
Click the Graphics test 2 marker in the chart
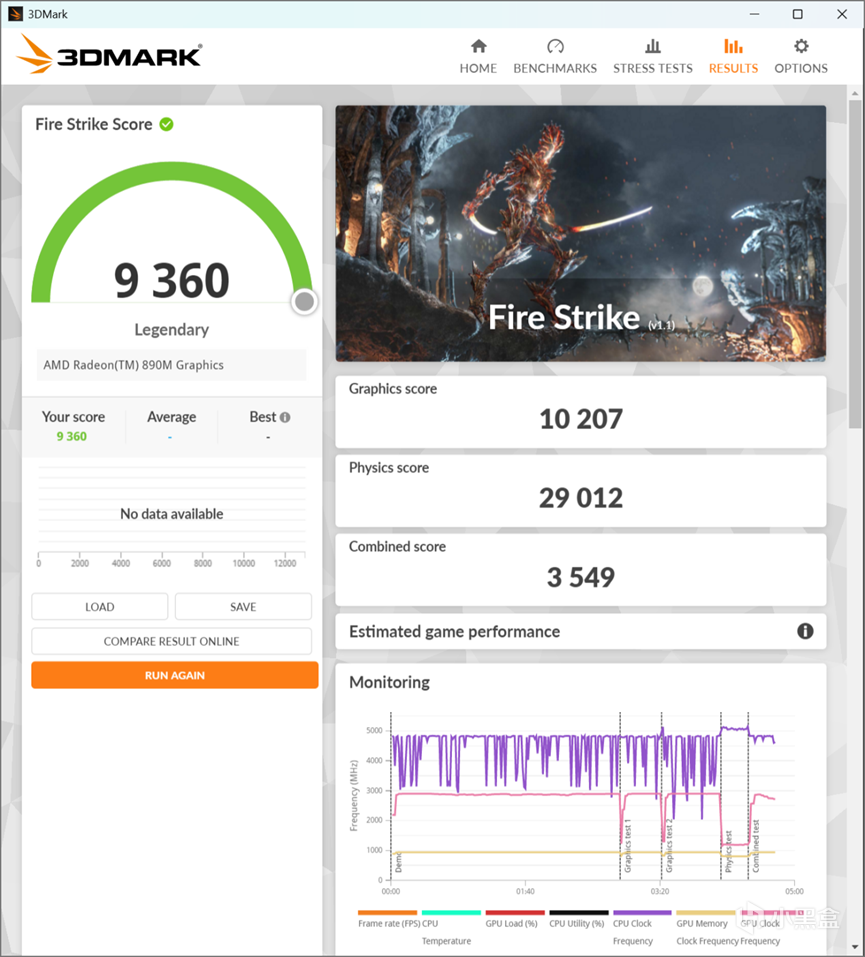click(x=669, y=848)
